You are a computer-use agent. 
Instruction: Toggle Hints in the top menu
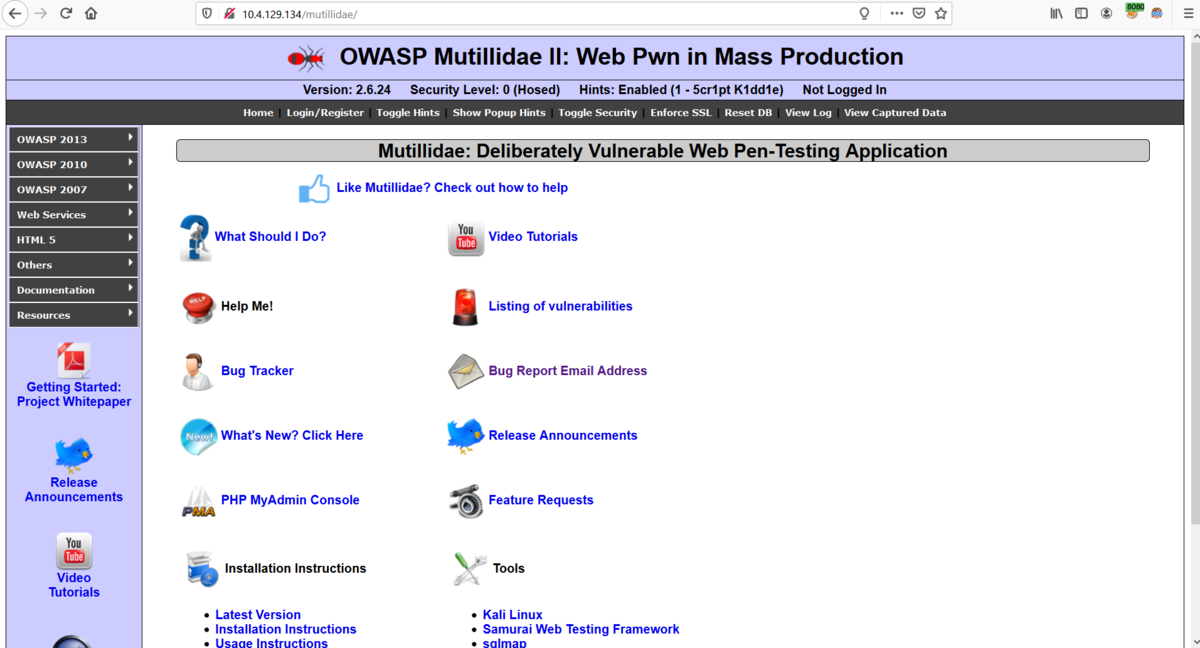pyautogui.click(x=408, y=113)
